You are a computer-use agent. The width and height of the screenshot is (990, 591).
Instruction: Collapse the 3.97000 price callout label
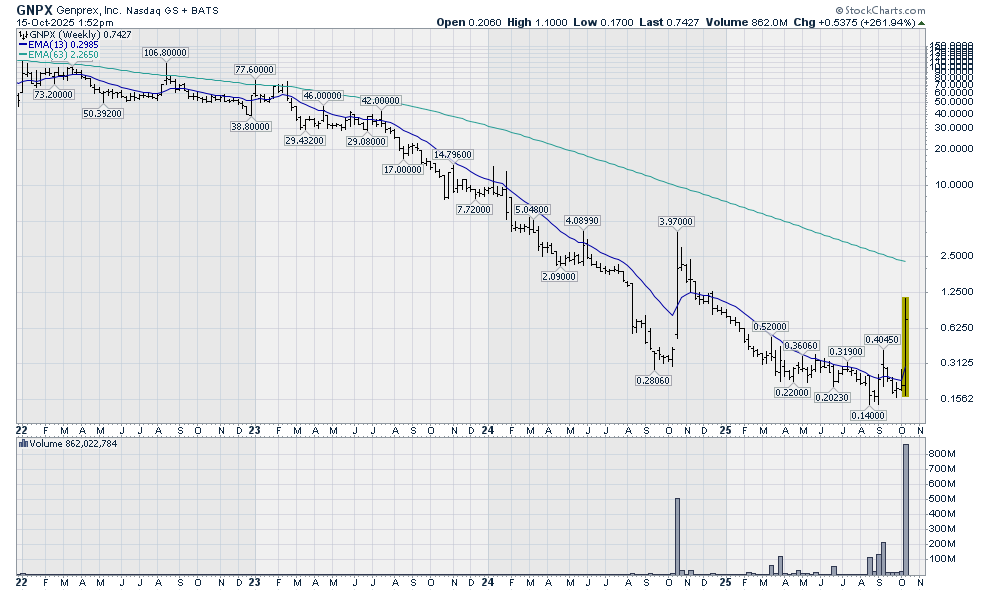[x=674, y=221]
